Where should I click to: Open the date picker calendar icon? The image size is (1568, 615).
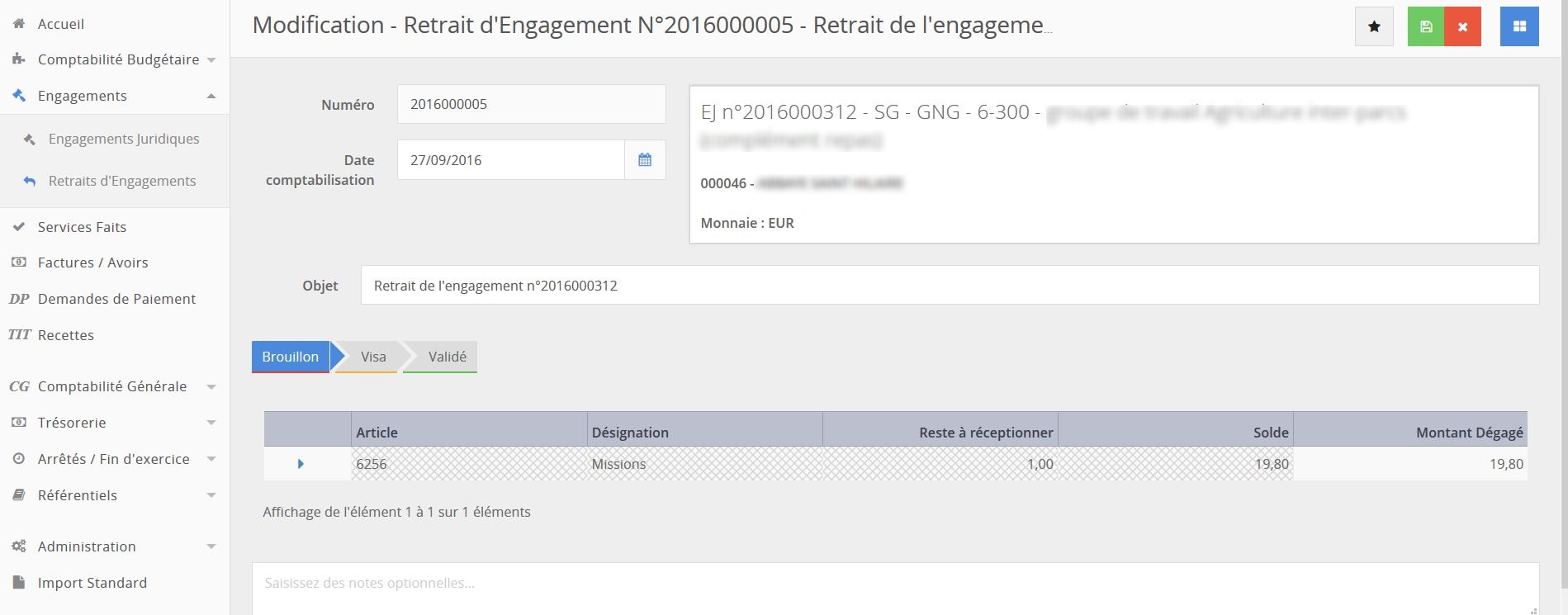645,160
